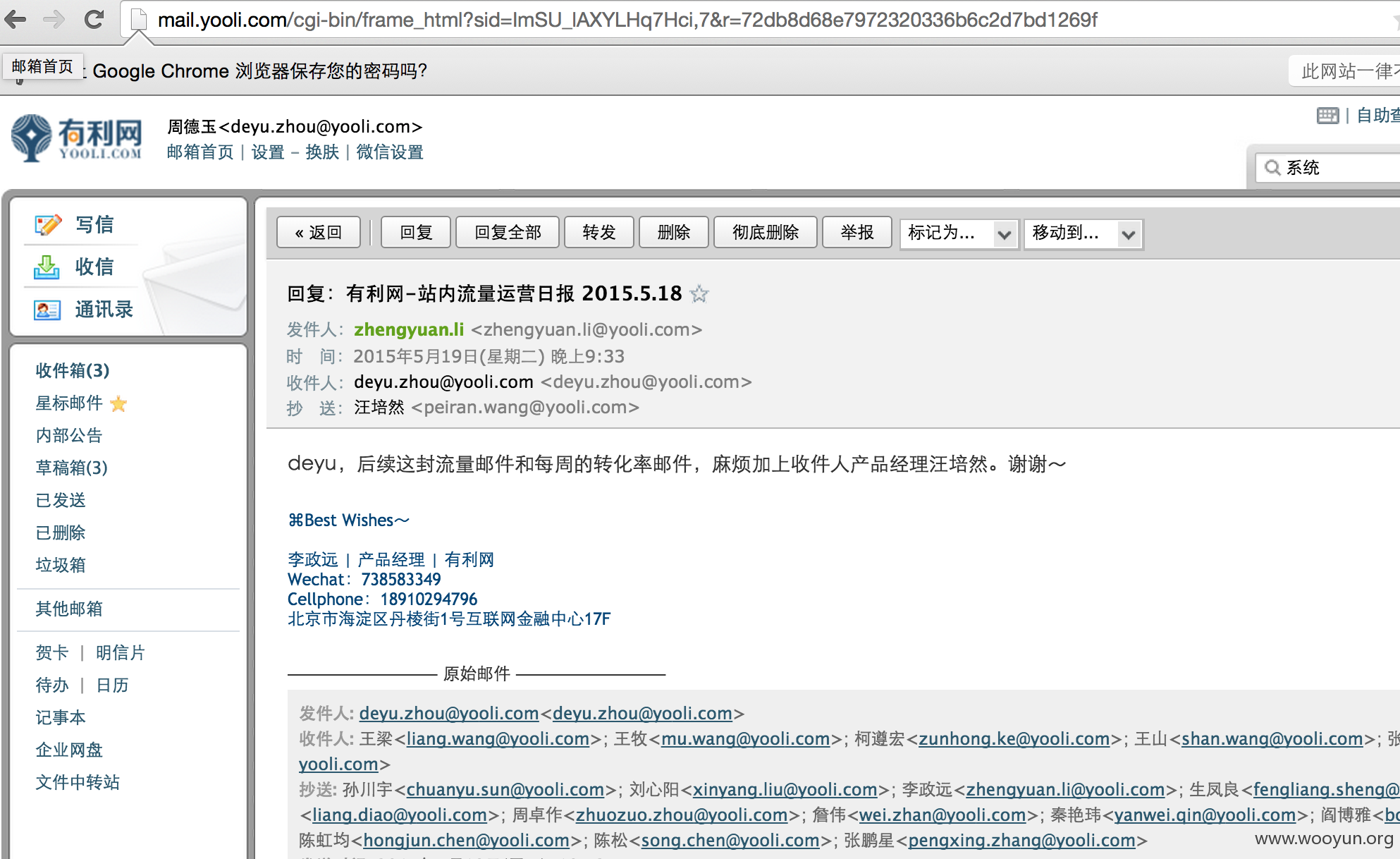This screenshot has height=859, width=1400.
Task: Click the 自助查 link at top right
Action: [1378, 115]
